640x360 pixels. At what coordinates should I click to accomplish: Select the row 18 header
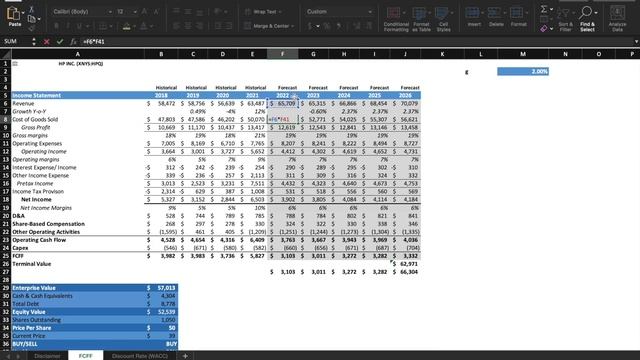[x=6, y=200]
